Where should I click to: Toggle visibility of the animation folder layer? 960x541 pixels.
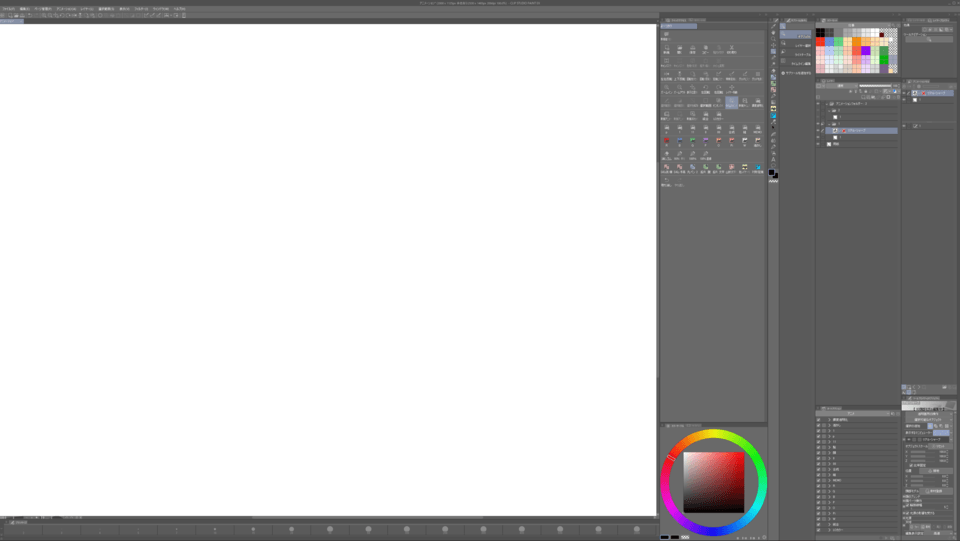point(818,104)
